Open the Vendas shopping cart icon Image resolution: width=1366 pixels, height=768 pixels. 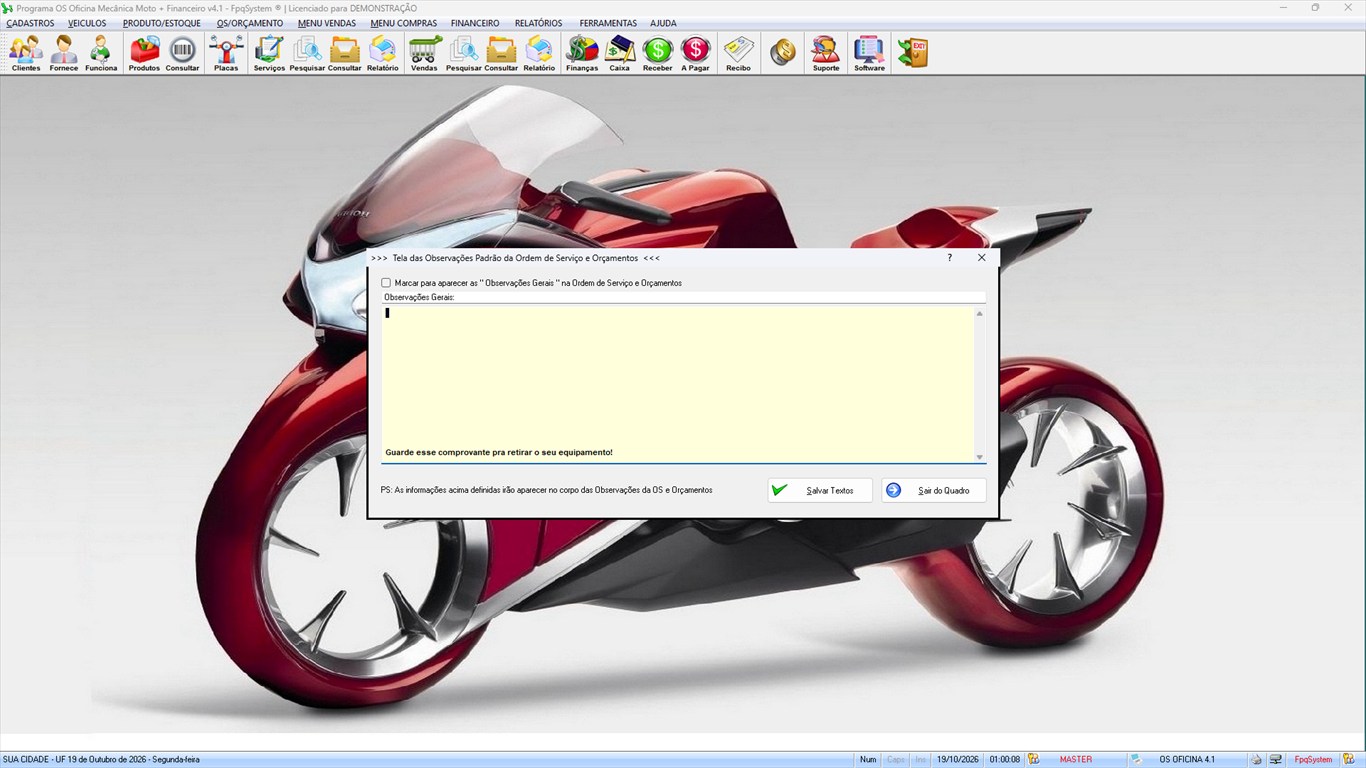click(x=424, y=53)
